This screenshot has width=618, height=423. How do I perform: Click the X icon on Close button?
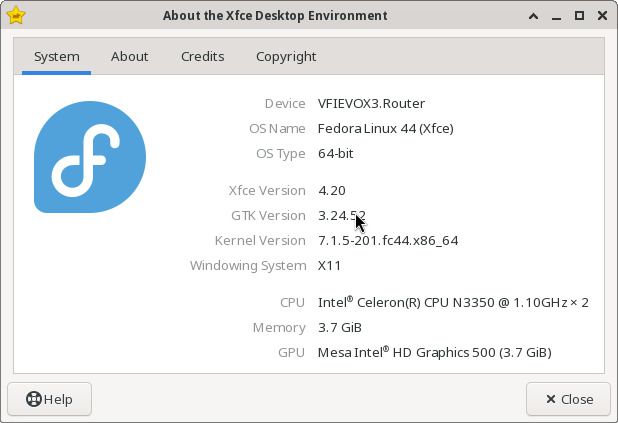[x=551, y=399]
